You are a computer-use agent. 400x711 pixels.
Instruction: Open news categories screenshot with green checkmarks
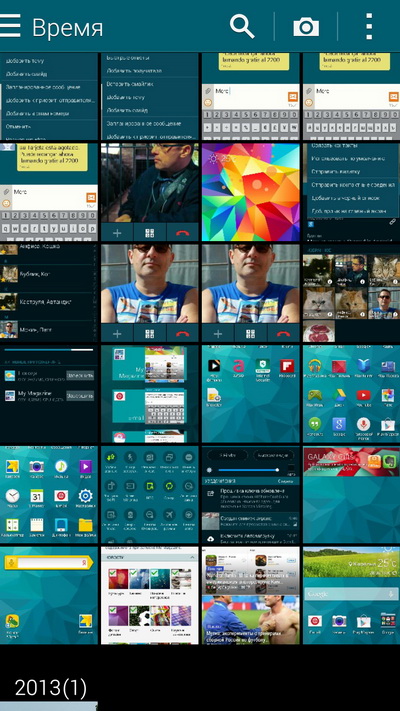[x=150, y=595]
